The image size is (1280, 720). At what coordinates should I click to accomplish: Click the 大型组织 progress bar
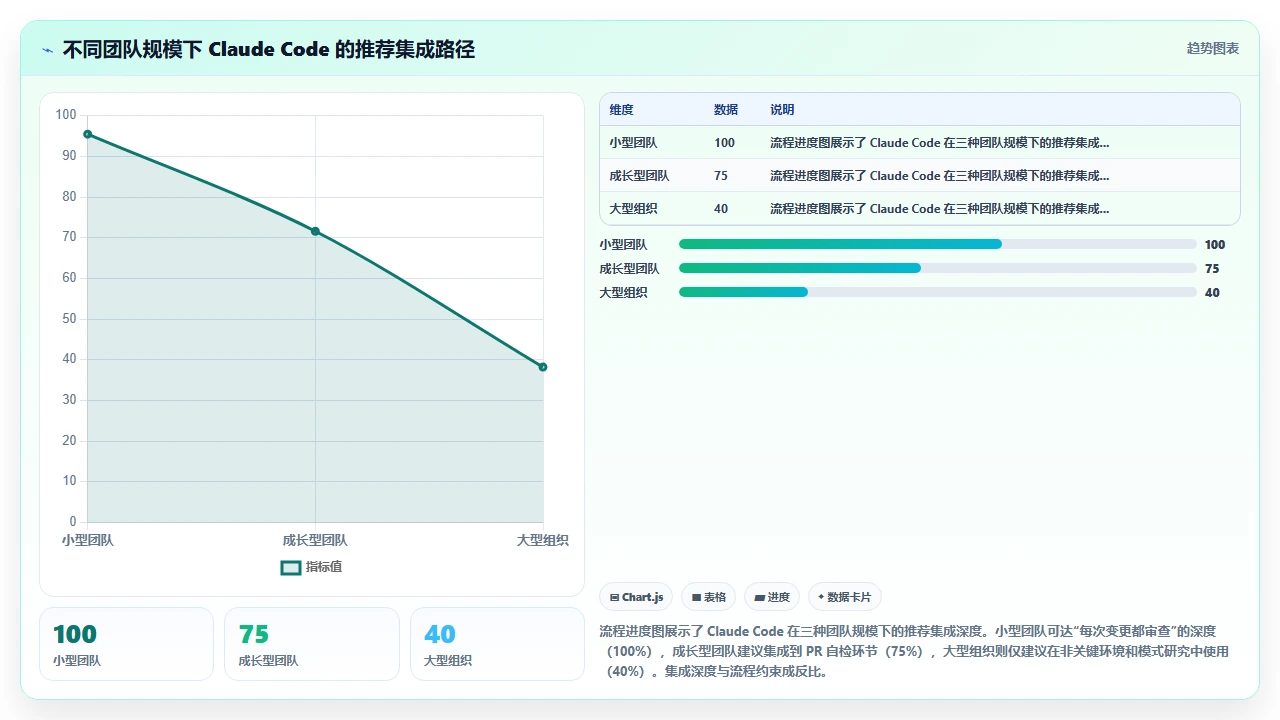[x=937, y=292]
